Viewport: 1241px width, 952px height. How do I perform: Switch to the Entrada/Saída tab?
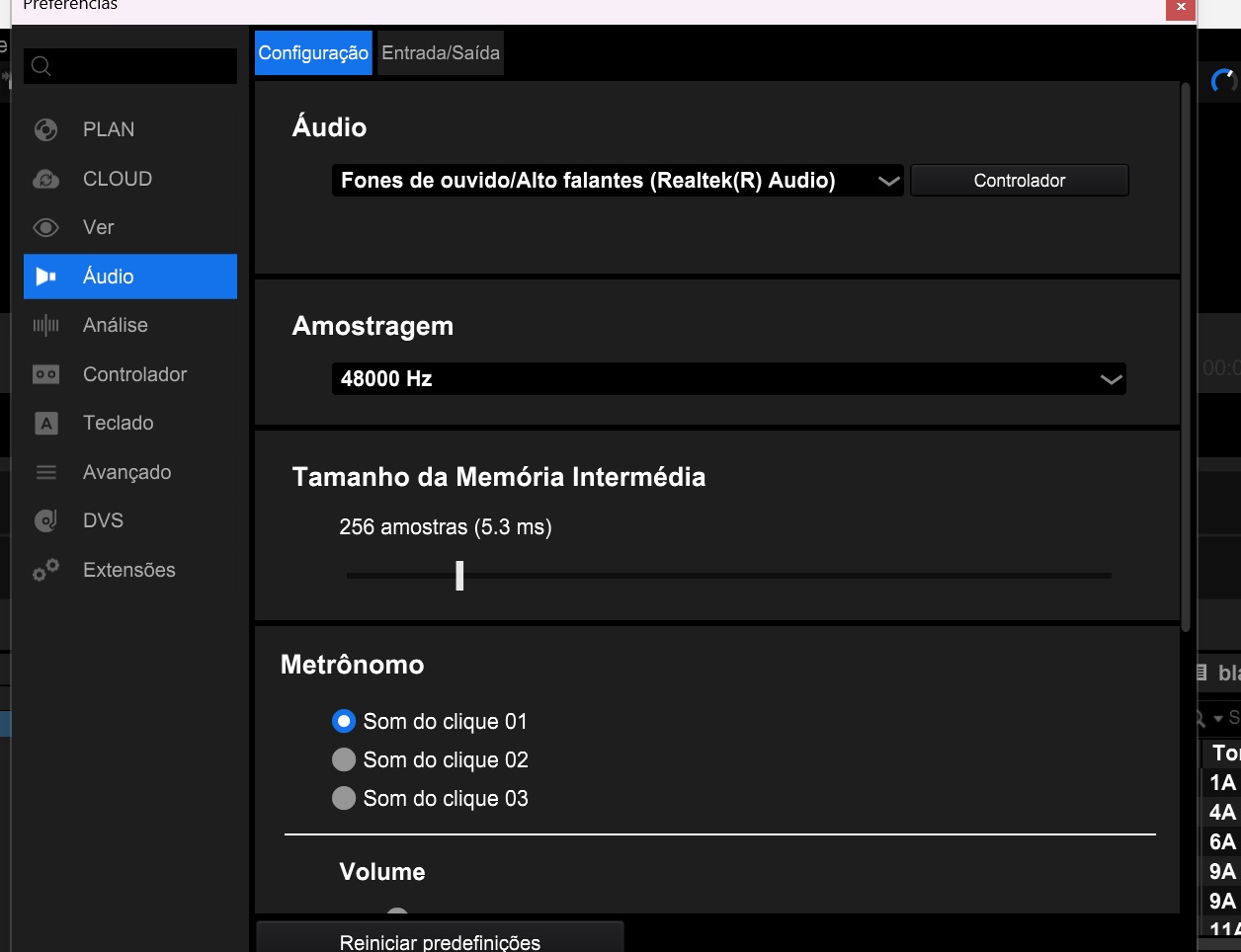click(x=441, y=52)
